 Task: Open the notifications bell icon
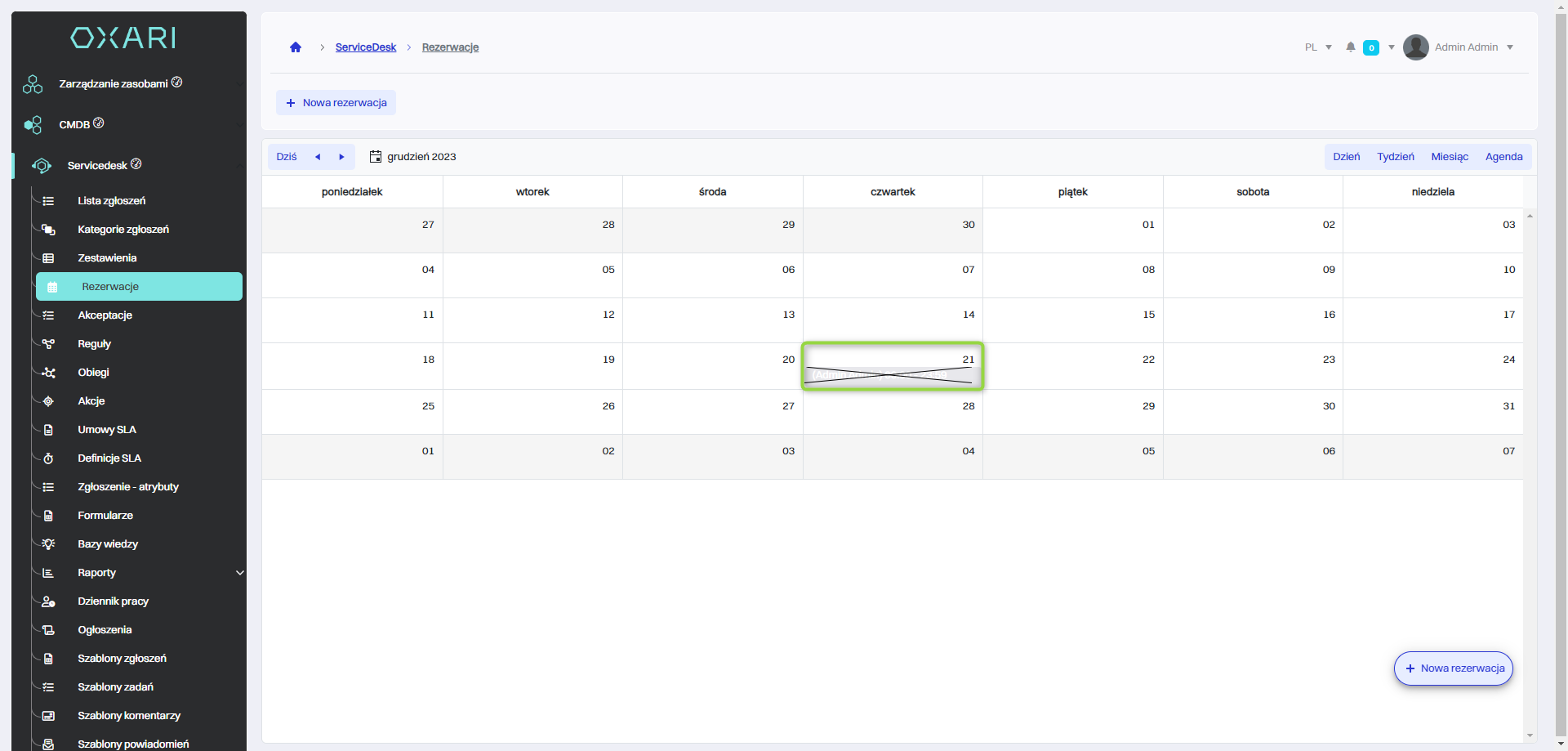1351,47
